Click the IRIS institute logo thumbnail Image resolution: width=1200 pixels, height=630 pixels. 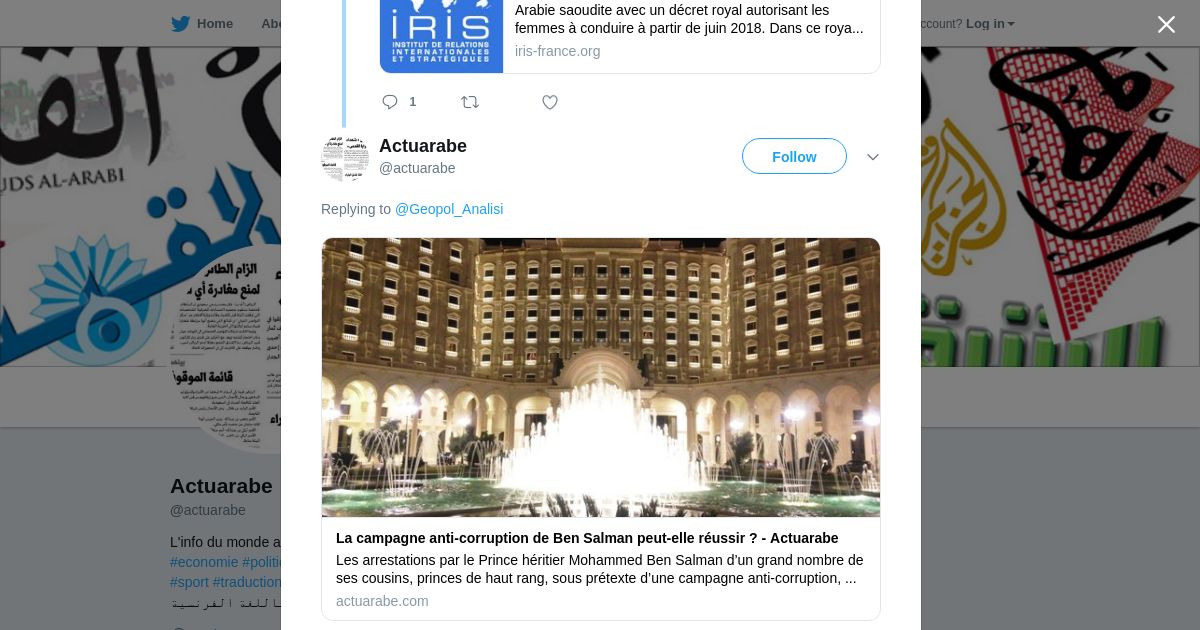441,36
